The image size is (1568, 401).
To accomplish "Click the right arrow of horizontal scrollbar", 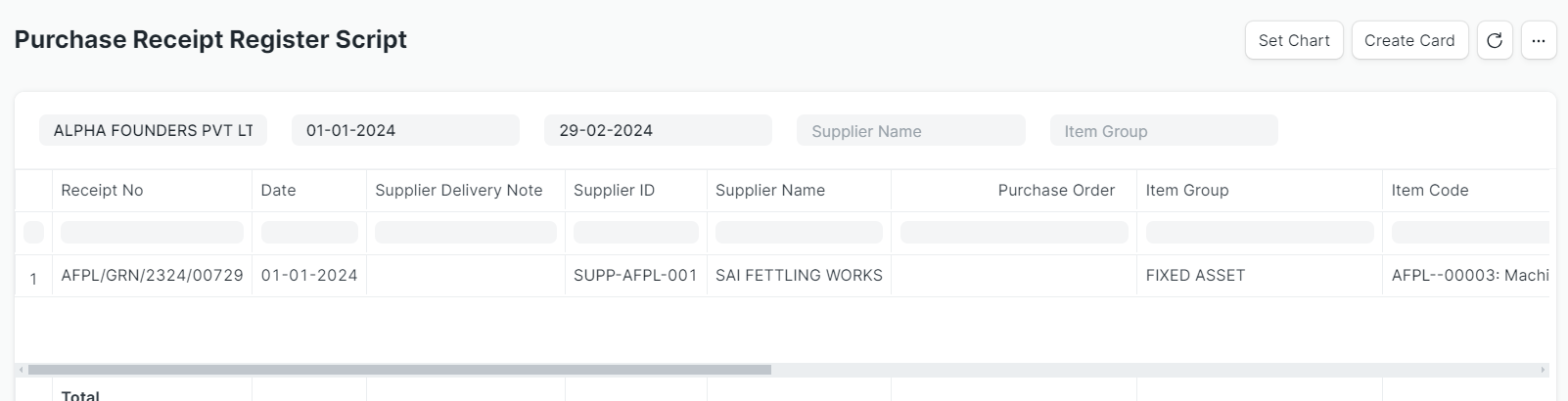I will (1544, 370).
